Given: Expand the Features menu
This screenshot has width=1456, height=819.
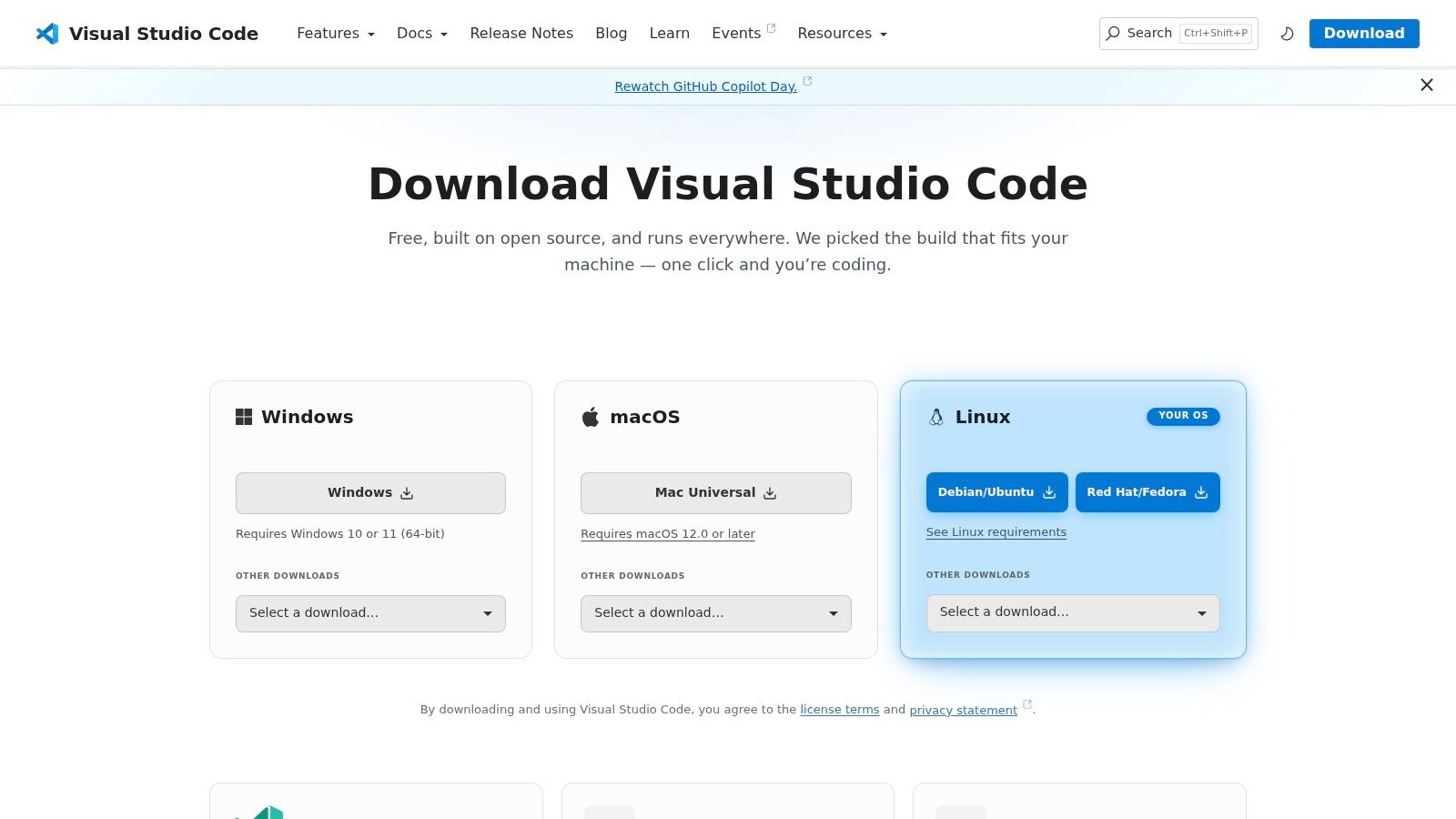Looking at the screenshot, I should coord(336,34).
